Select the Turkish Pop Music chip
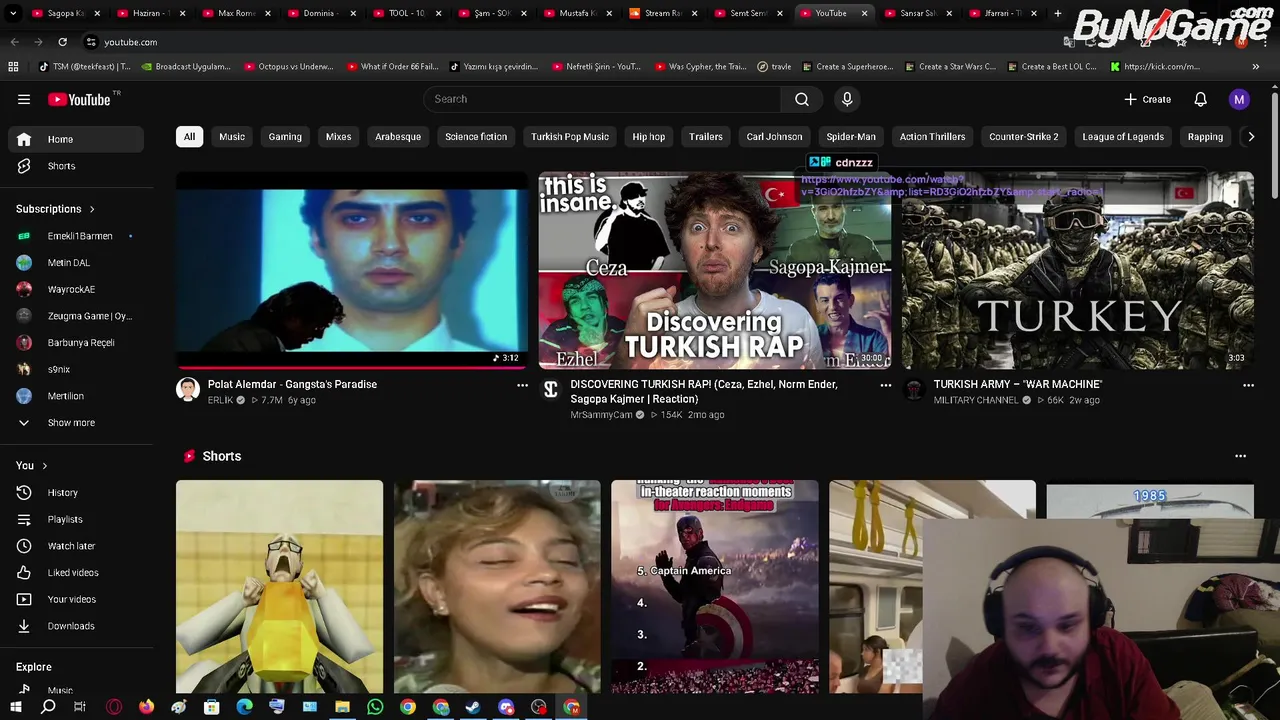1280x720 pixels. coord(570,137)
